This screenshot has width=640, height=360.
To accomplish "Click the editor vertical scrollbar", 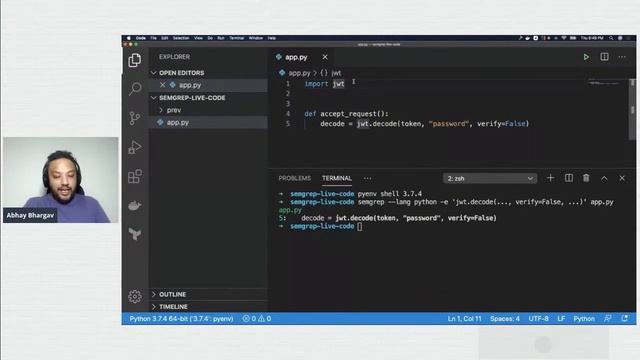I will pyautogui.click(x=633, y=109).
